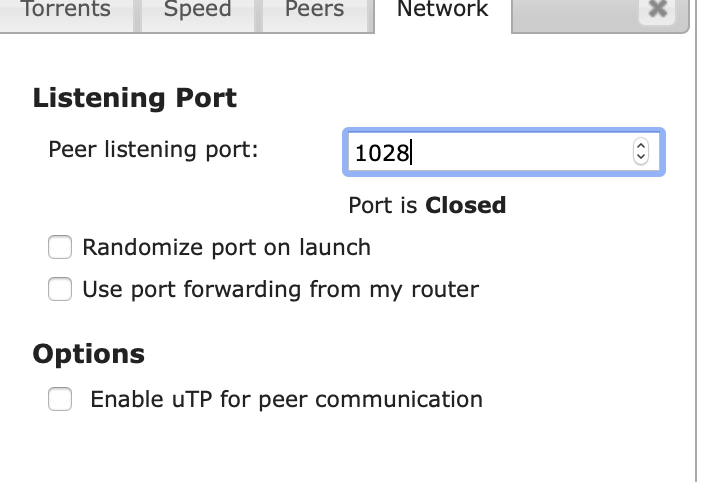Click the 'Use port forwarding from my router' label

coord(280,290)
